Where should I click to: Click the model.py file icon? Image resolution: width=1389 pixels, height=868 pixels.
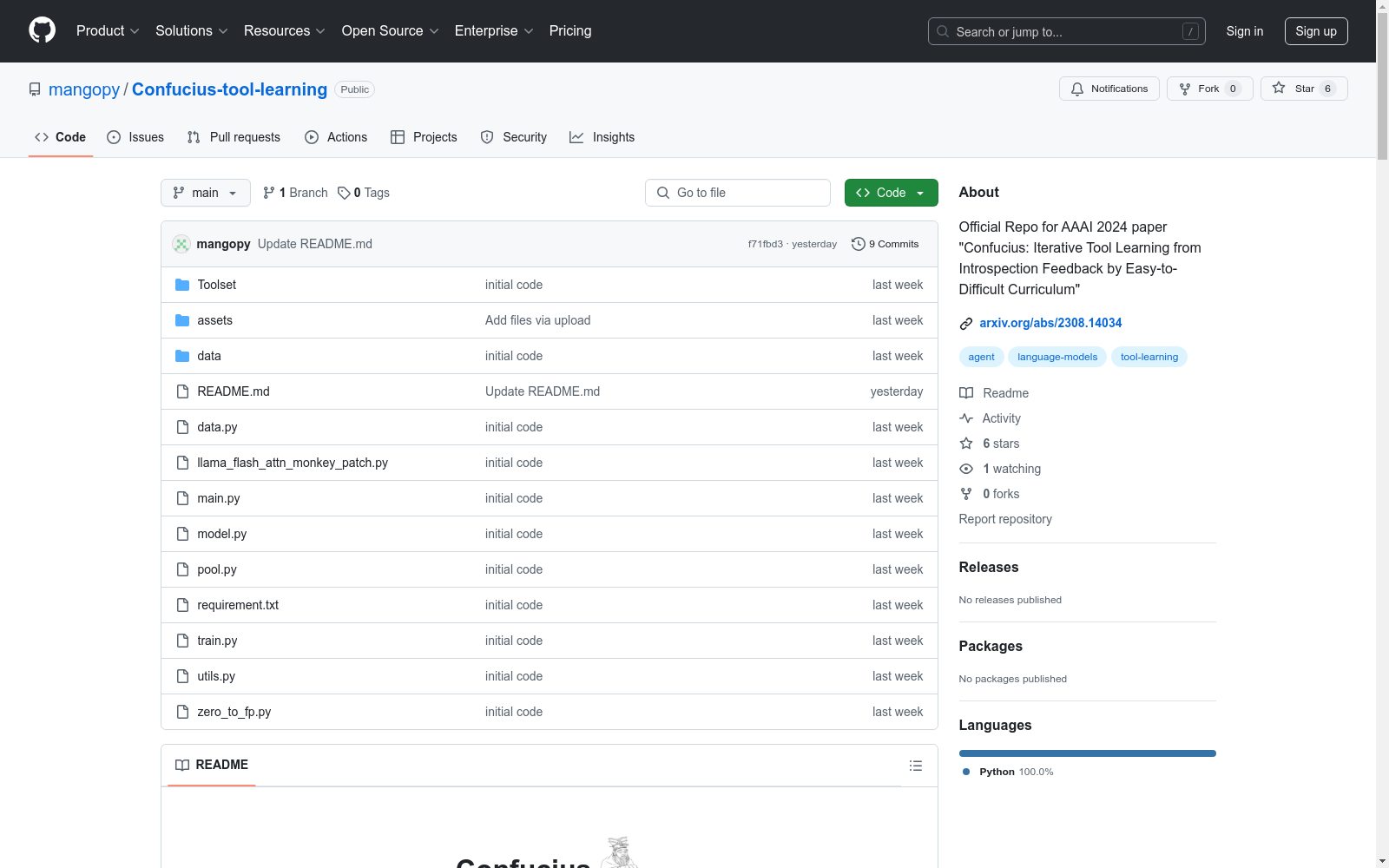click(x=182, y=534)
